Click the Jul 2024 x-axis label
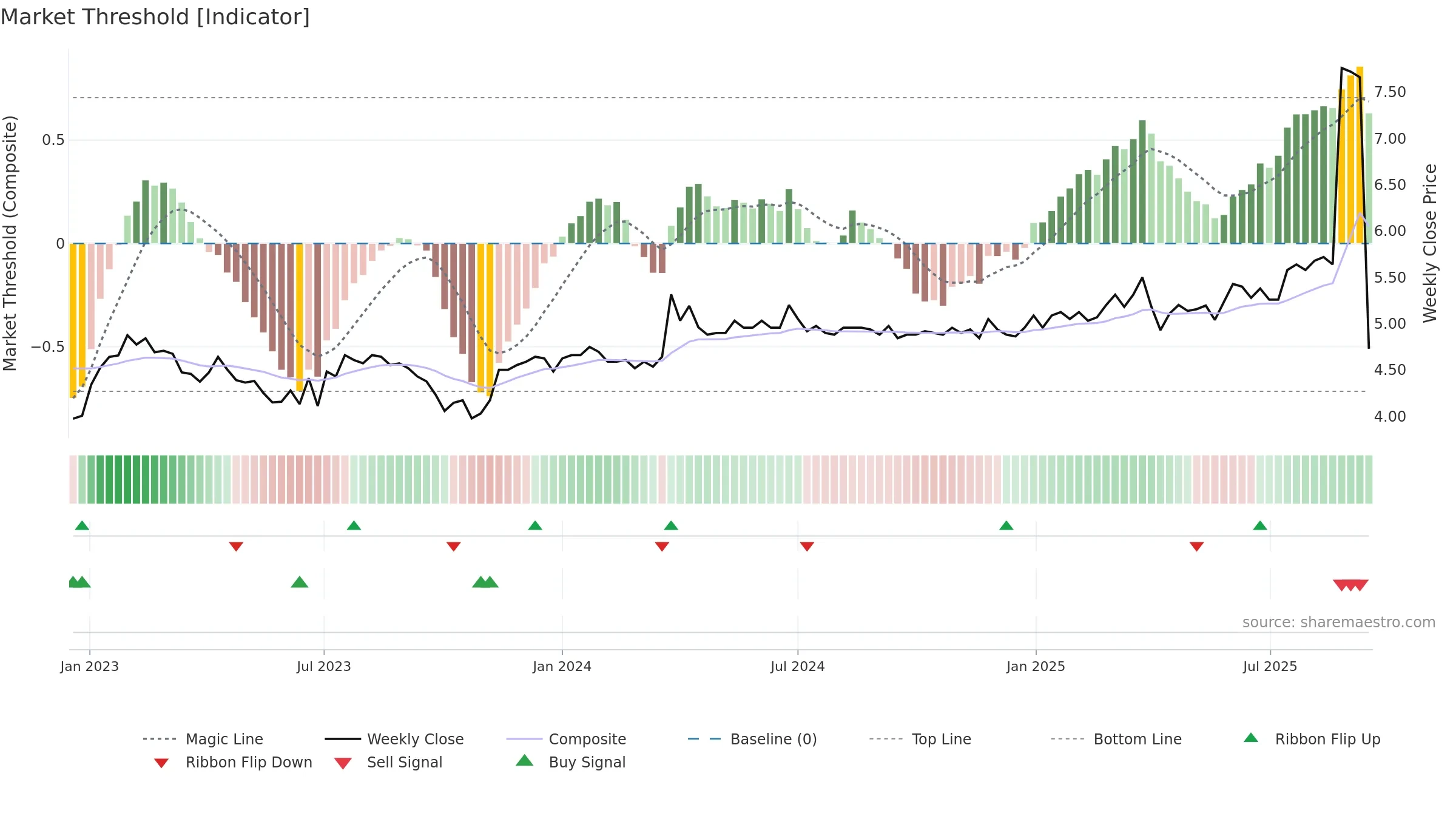1456x819 pixels. point(798,666)
